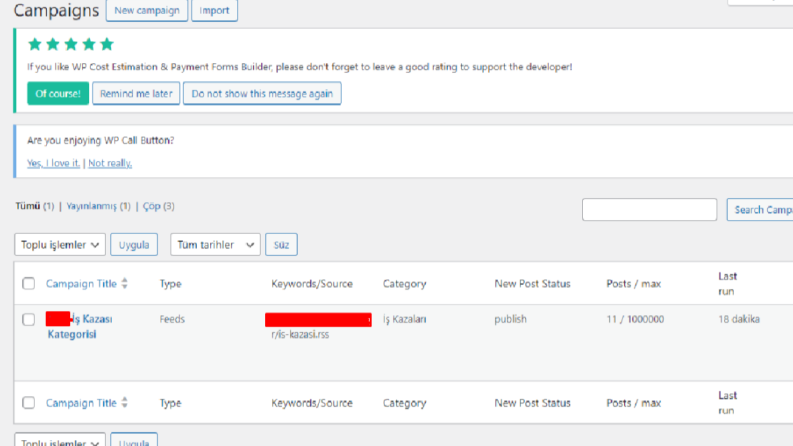Click the bottom Uygula button
793x446 pixels.
click(134, 440)
